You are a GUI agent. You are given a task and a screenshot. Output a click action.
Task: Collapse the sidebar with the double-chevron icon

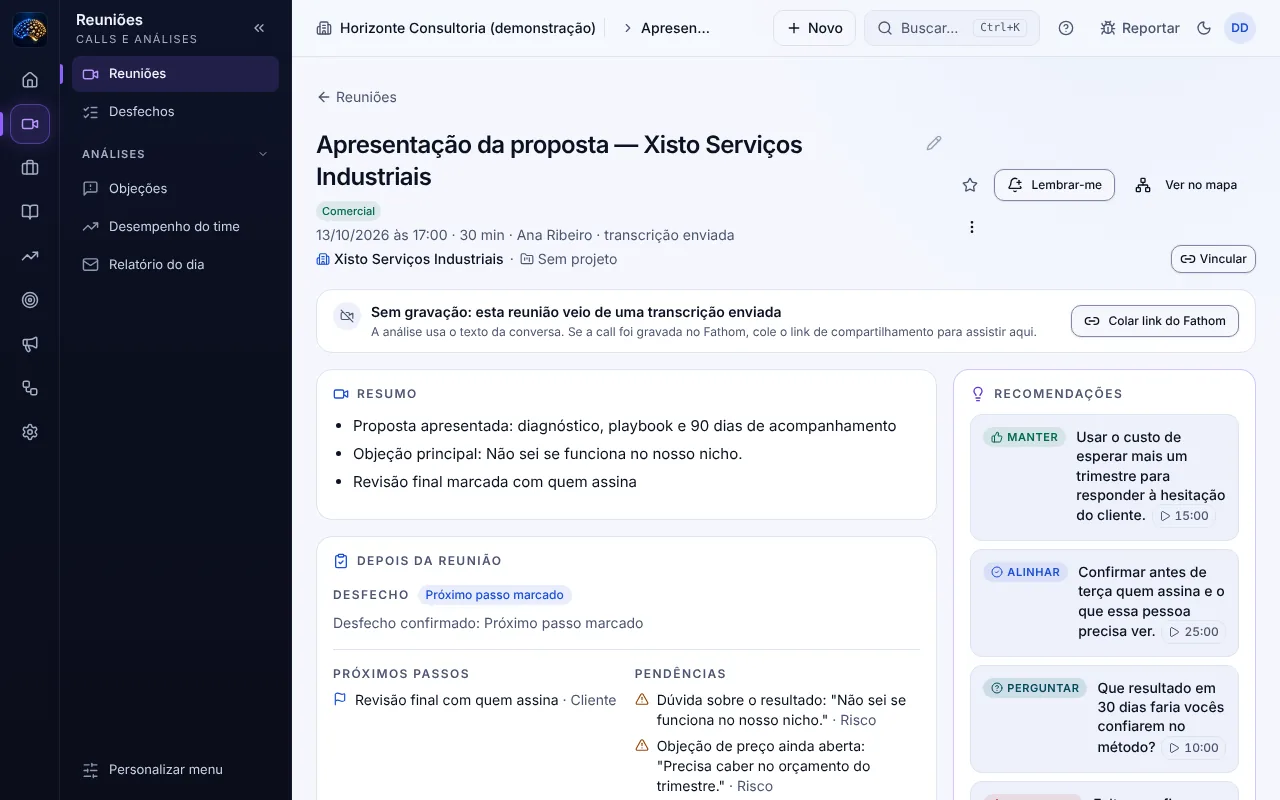click(259, 28)
